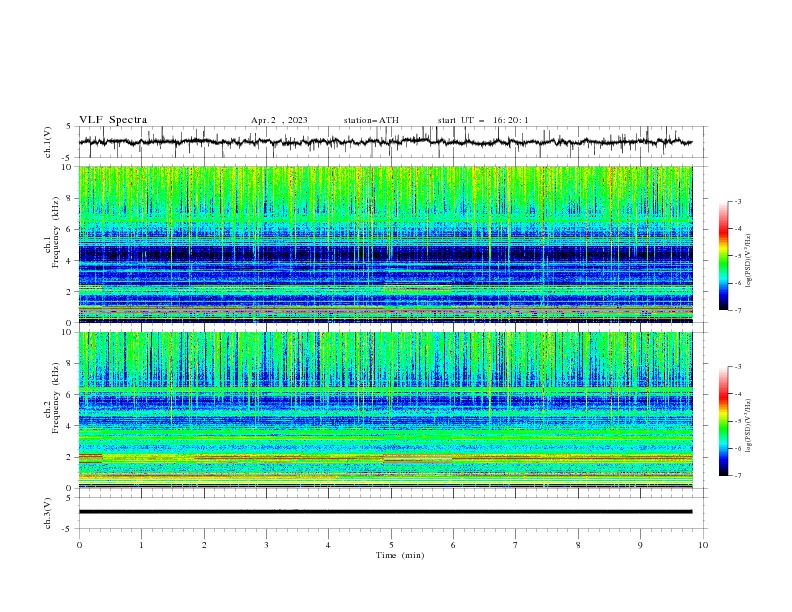Click the time axis tick label "0"
Viewport: 792px width, 612px height.
[x=79, y=545]
